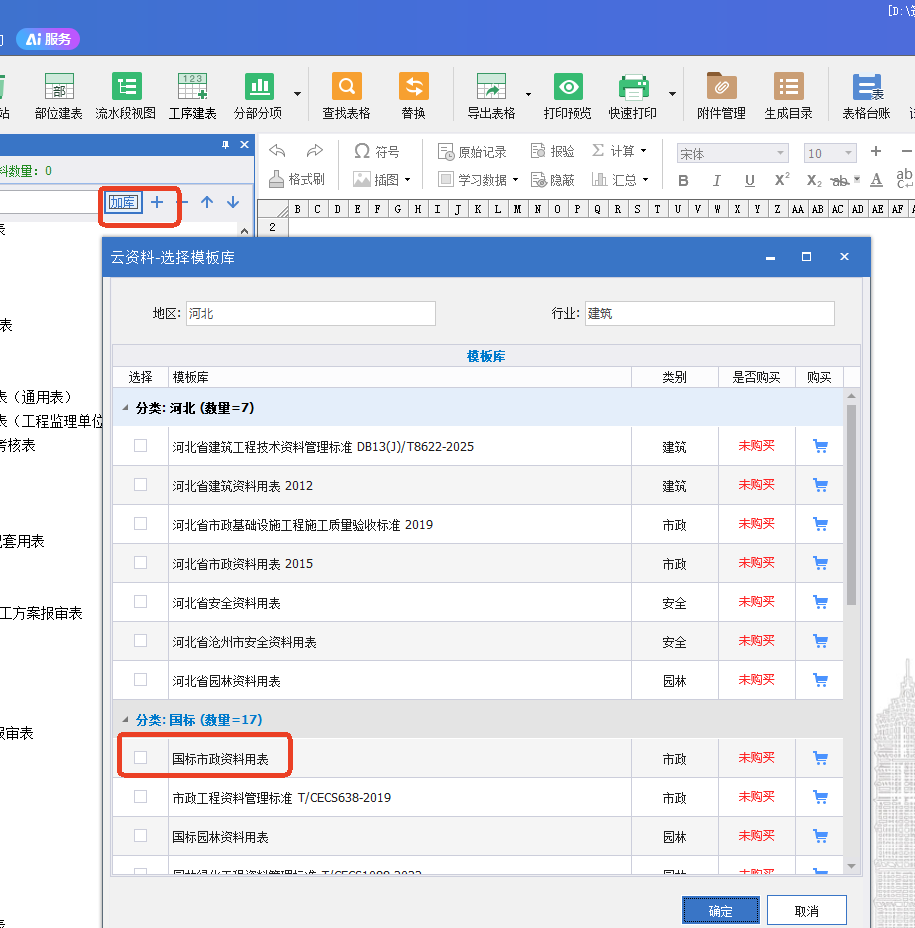The width and height of the screenshot is (915, 928).
Task: Apply superscript formatting
Action: (782, 180)
